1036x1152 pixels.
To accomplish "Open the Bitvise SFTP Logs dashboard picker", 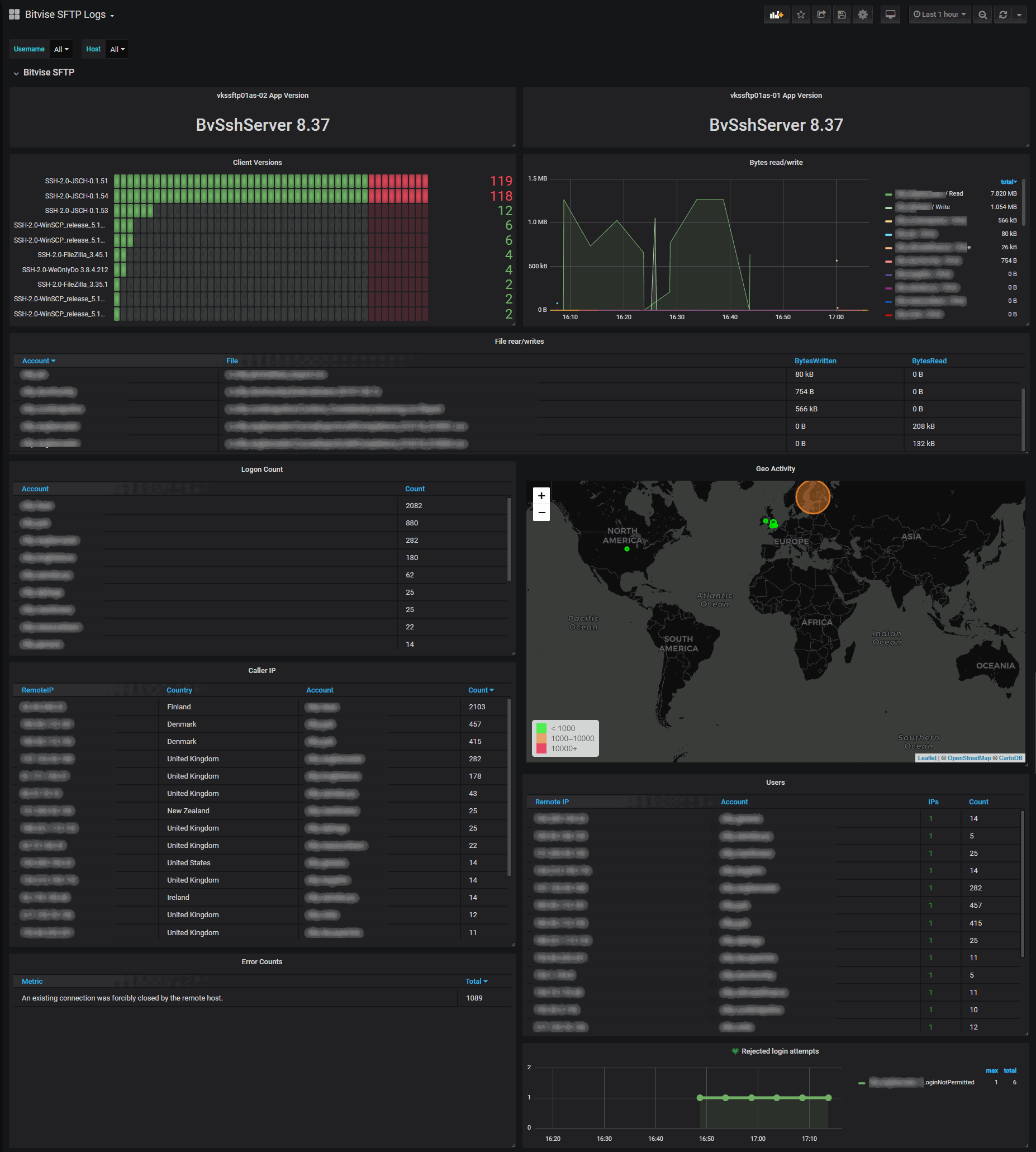I will click(69, 15).
